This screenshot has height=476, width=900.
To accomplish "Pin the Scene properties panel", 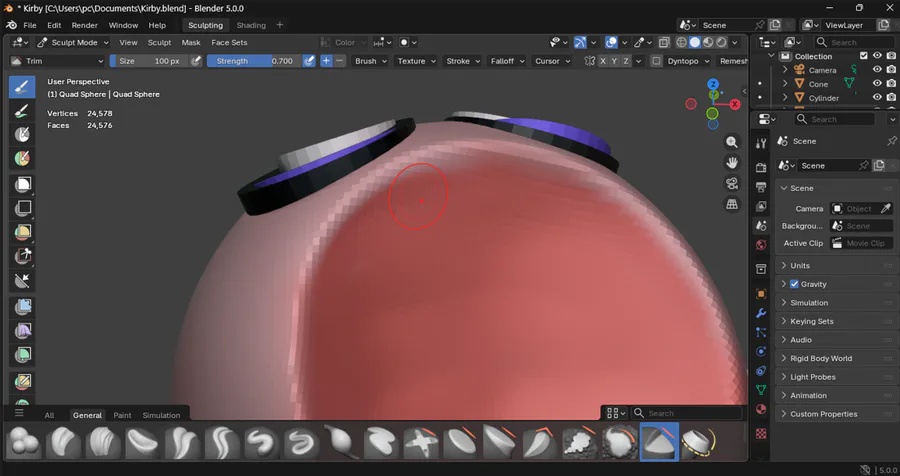I will (x=891, y=141).
